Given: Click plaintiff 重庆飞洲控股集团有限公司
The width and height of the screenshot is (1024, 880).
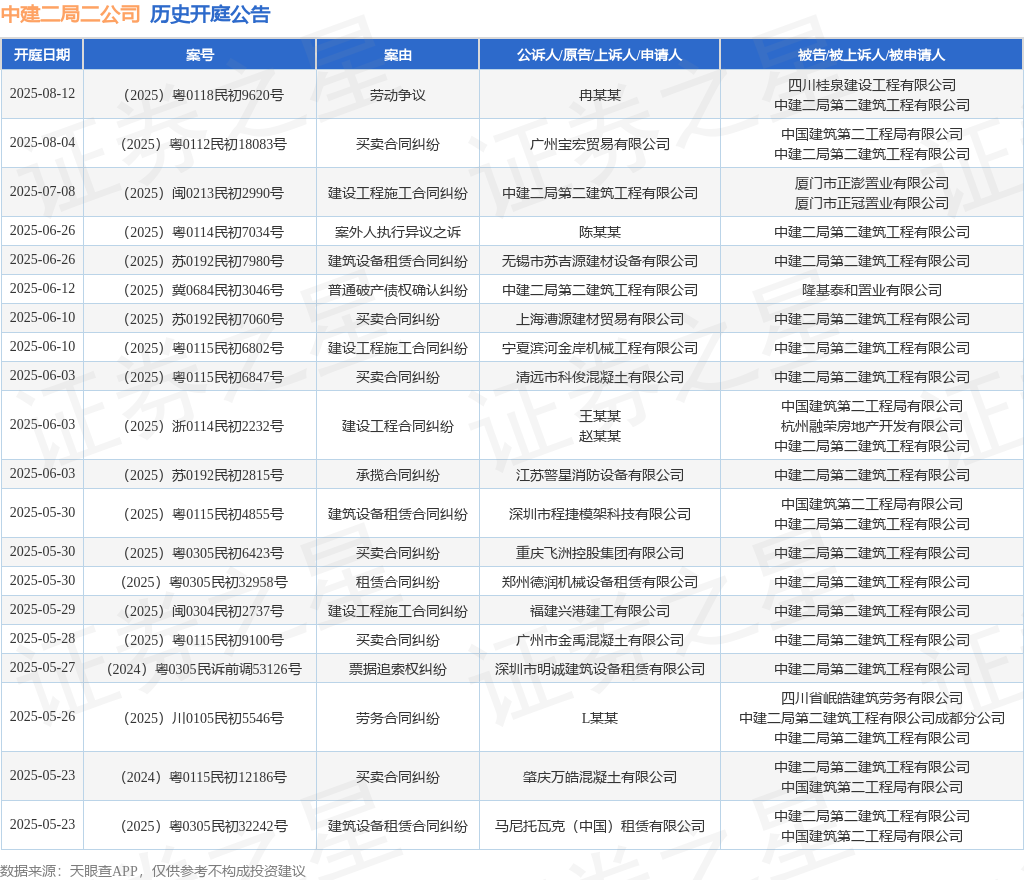Looking at the screenshot, I should point(600,554).
